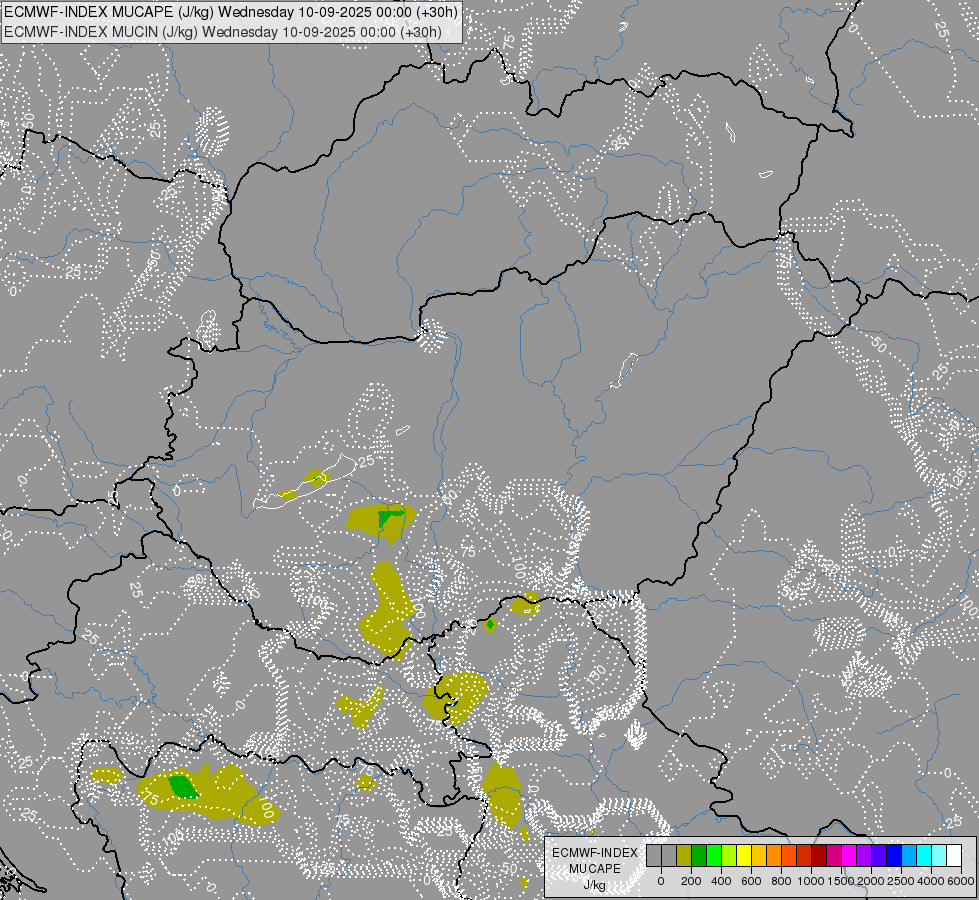979x900 pixels.
Task: Click the MUCIN header line at top
Action: (223, 32)
